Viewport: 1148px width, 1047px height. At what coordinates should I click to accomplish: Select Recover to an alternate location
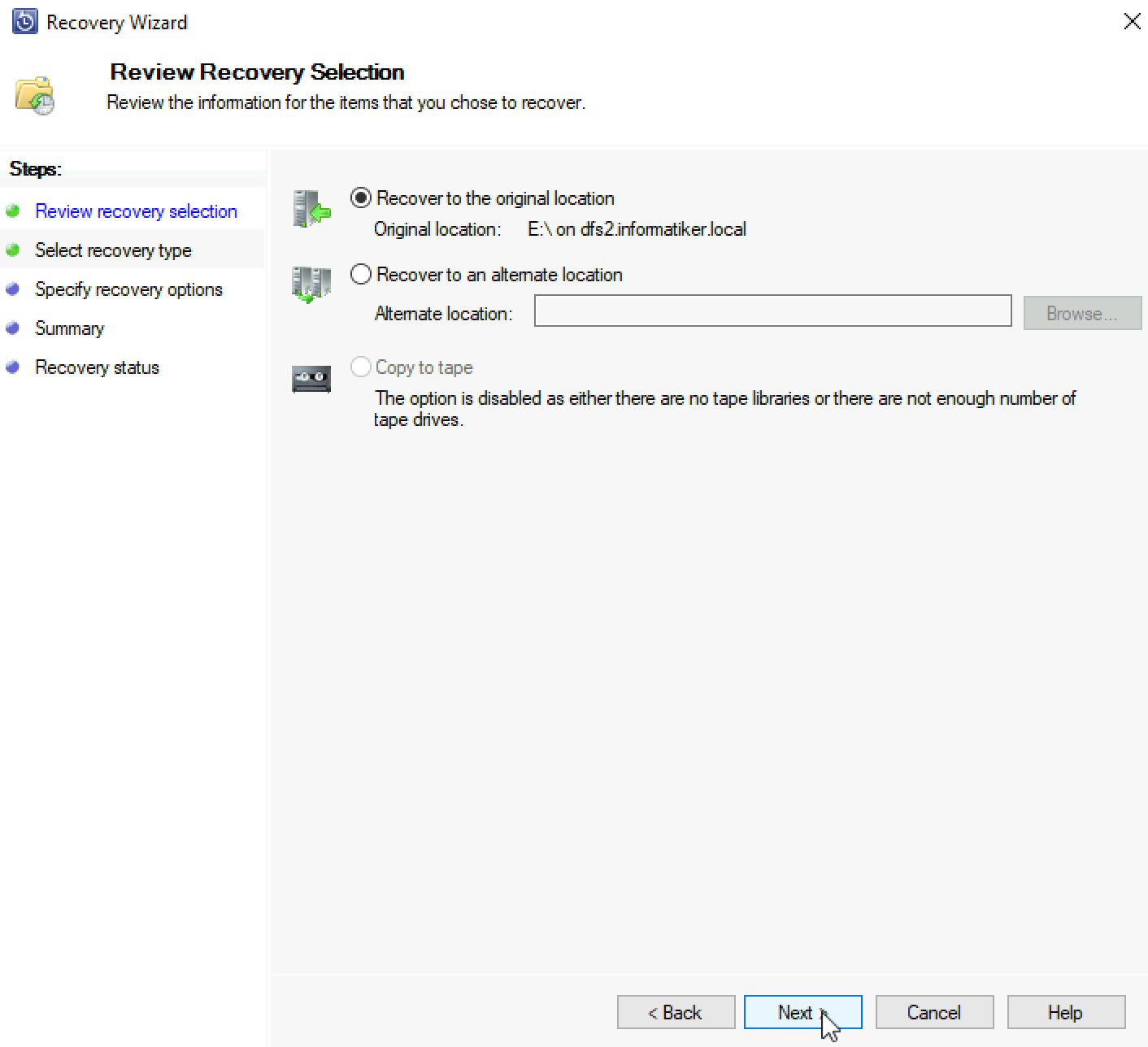[x=361, y=275]
